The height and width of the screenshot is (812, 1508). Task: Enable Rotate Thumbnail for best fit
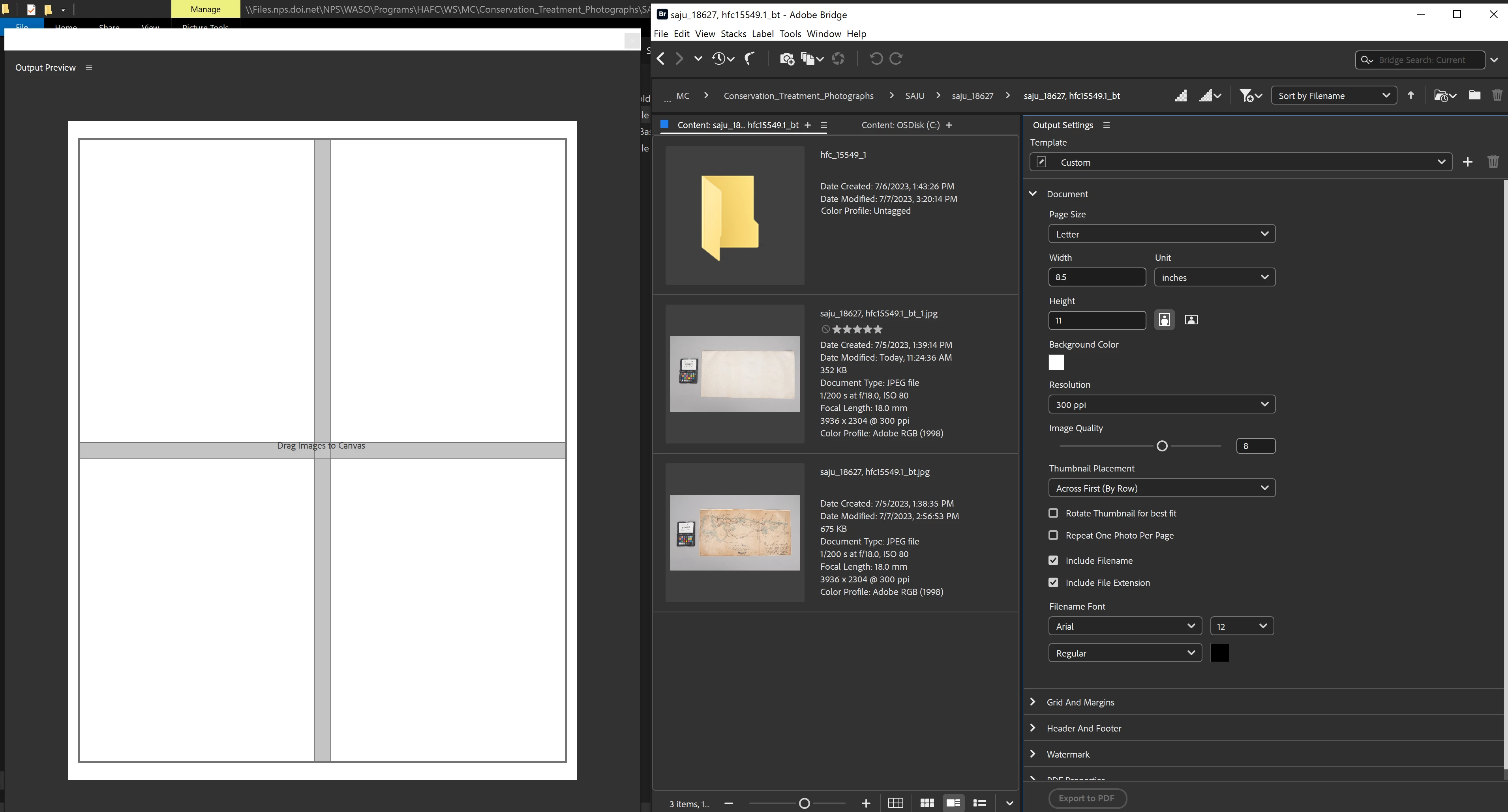(x=1053, y=513)
